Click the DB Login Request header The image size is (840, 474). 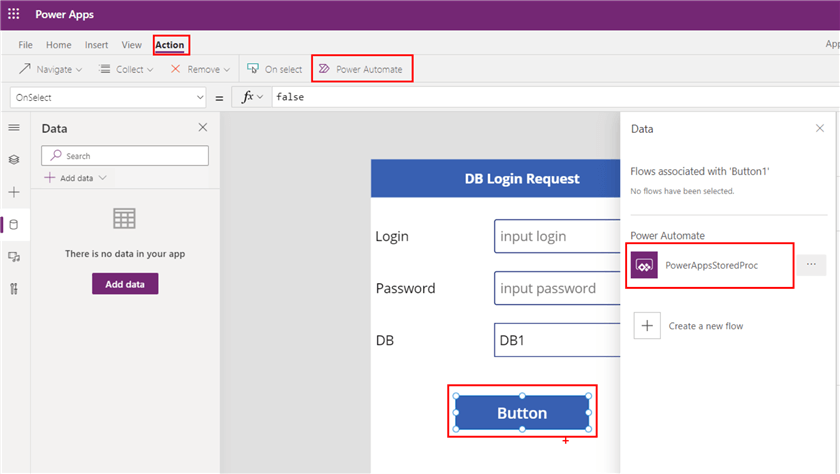496,178
